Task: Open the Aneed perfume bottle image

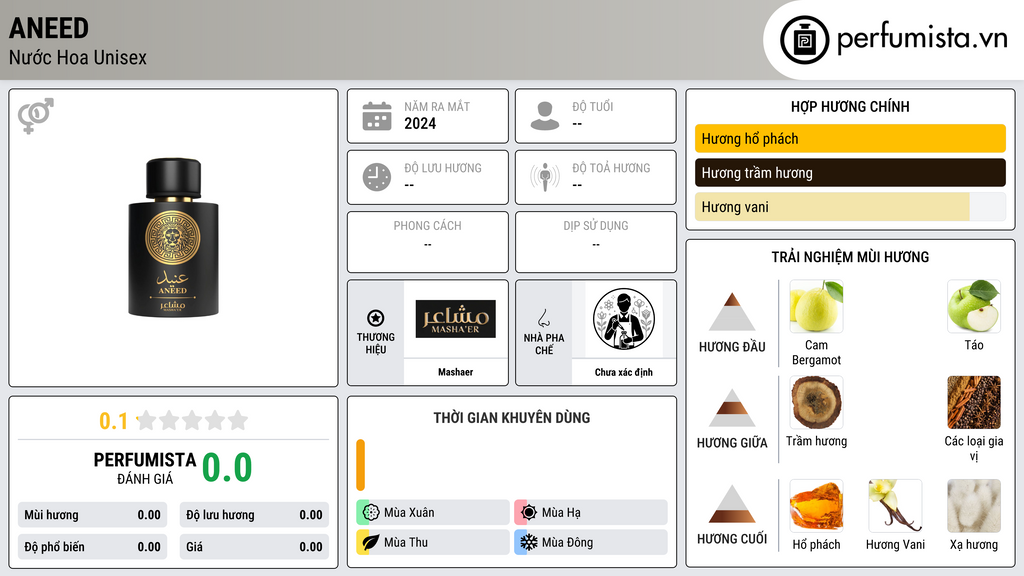Action: pos(173,237)
